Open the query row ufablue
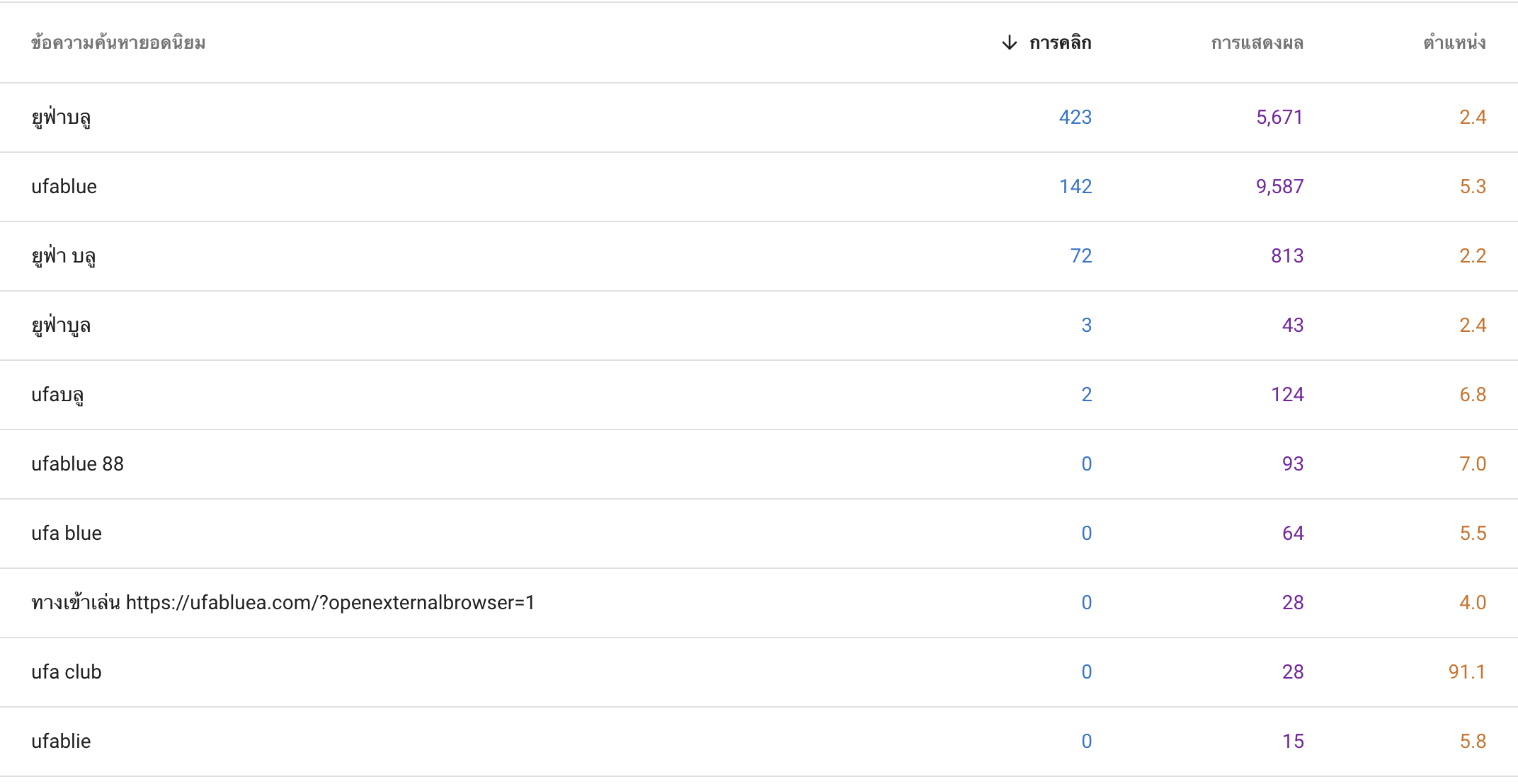1518x784 pixels. pyautogui.click(x=759, y=187)
